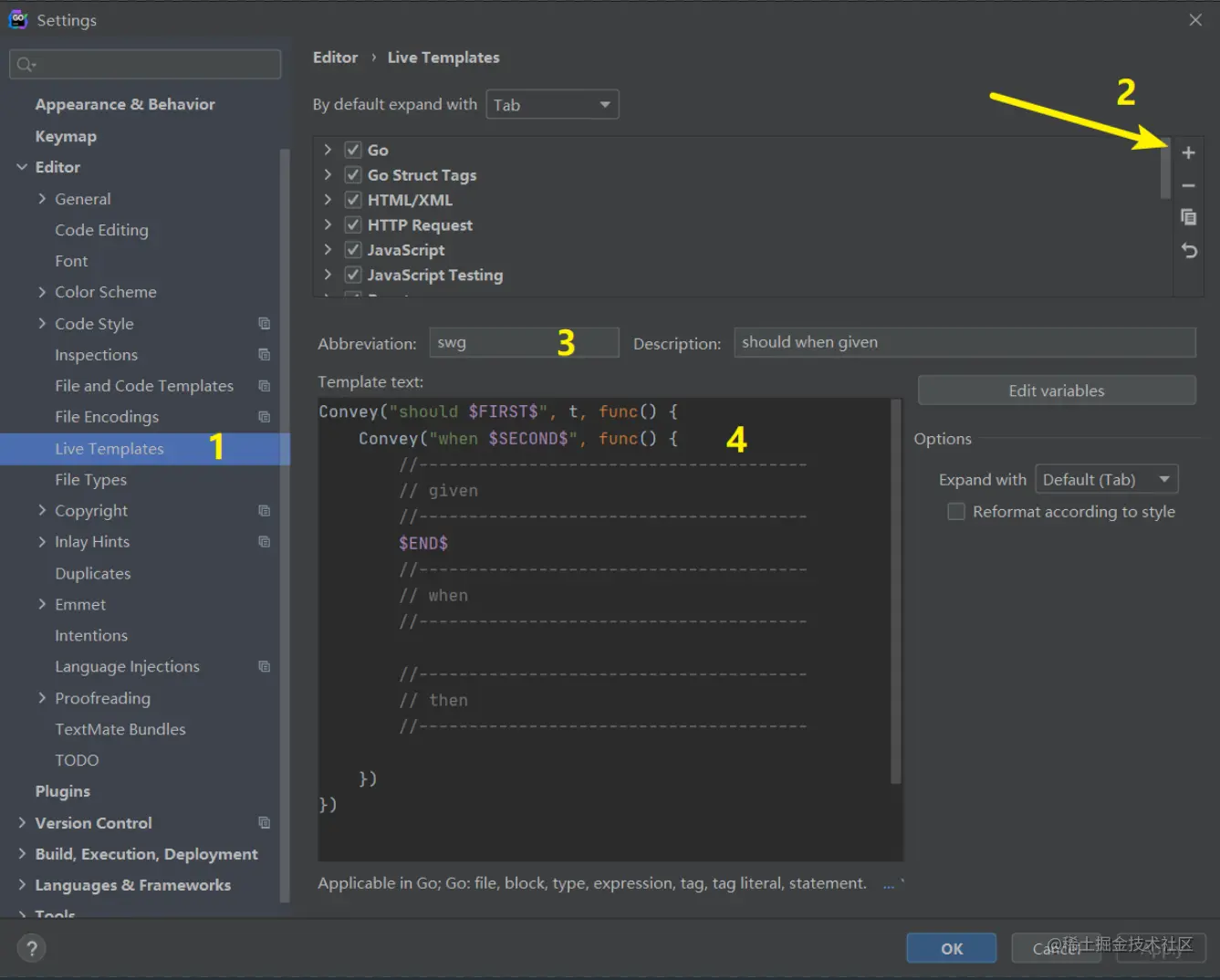The height and width of the screenshot is (980, 1220).
Task: Expand the Languages & Frameworks section
Action: click(x=22, y=884)
